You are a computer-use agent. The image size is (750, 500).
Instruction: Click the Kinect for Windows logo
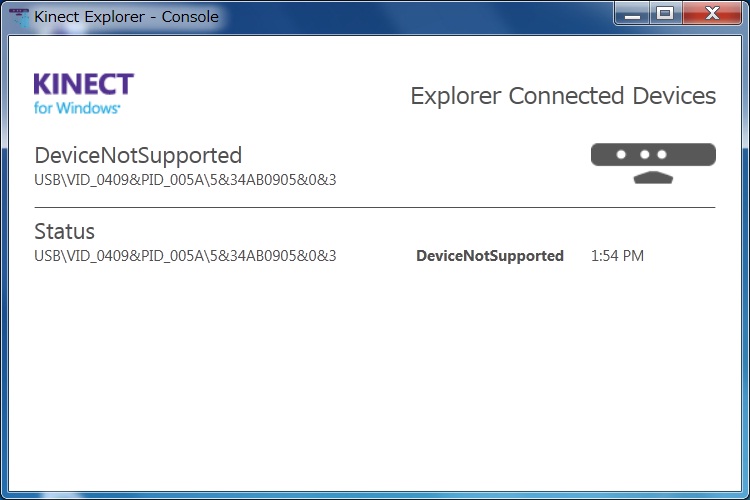coord(84,94)
